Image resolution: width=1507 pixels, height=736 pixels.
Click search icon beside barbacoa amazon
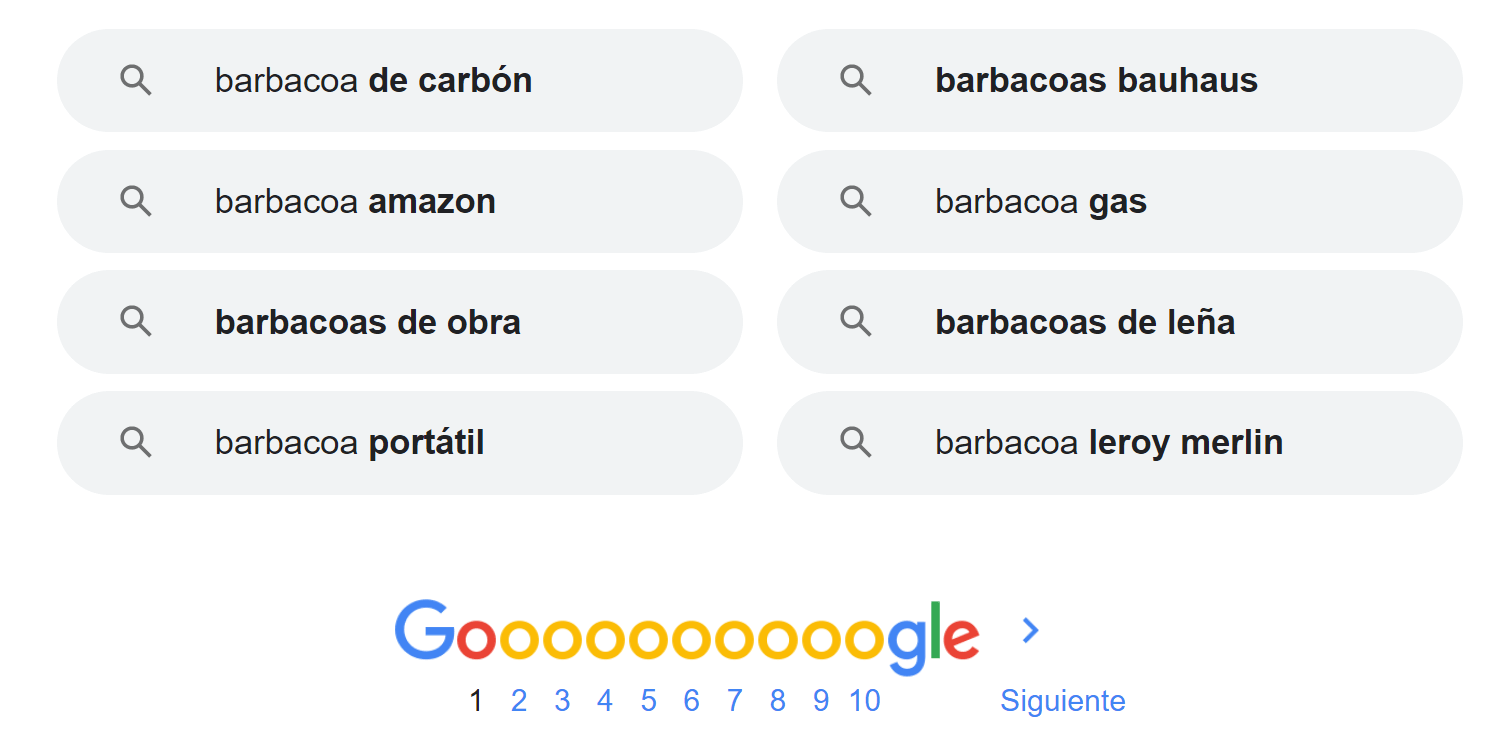pos(135,201)
